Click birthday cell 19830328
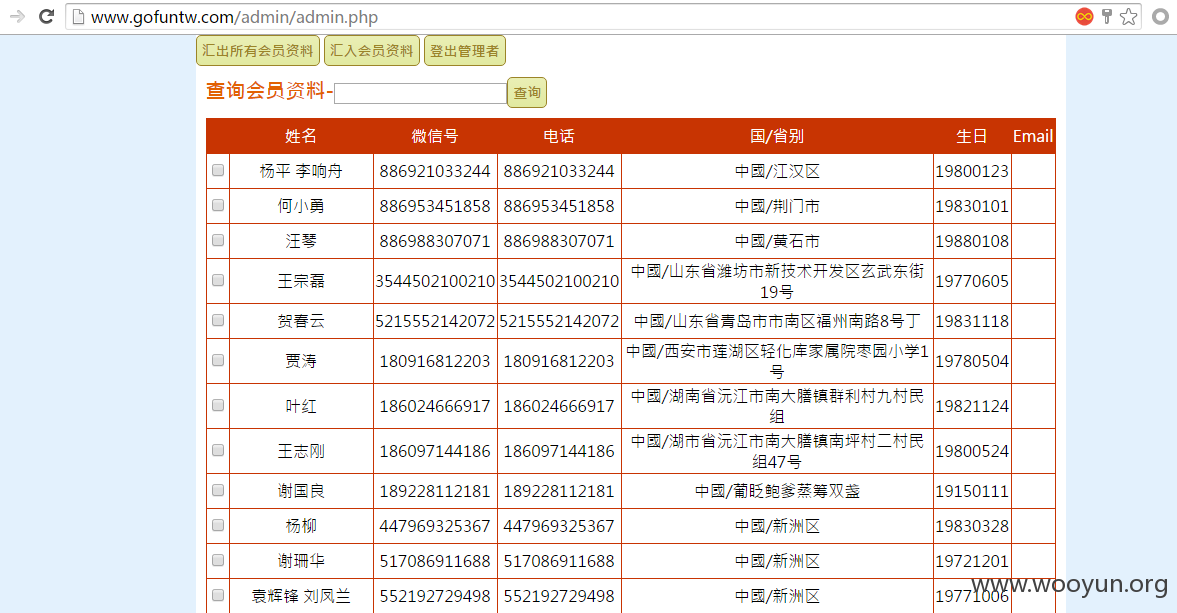Viewport: 1177px width, 613px height. pyautogui.click(x=972, y=526)
